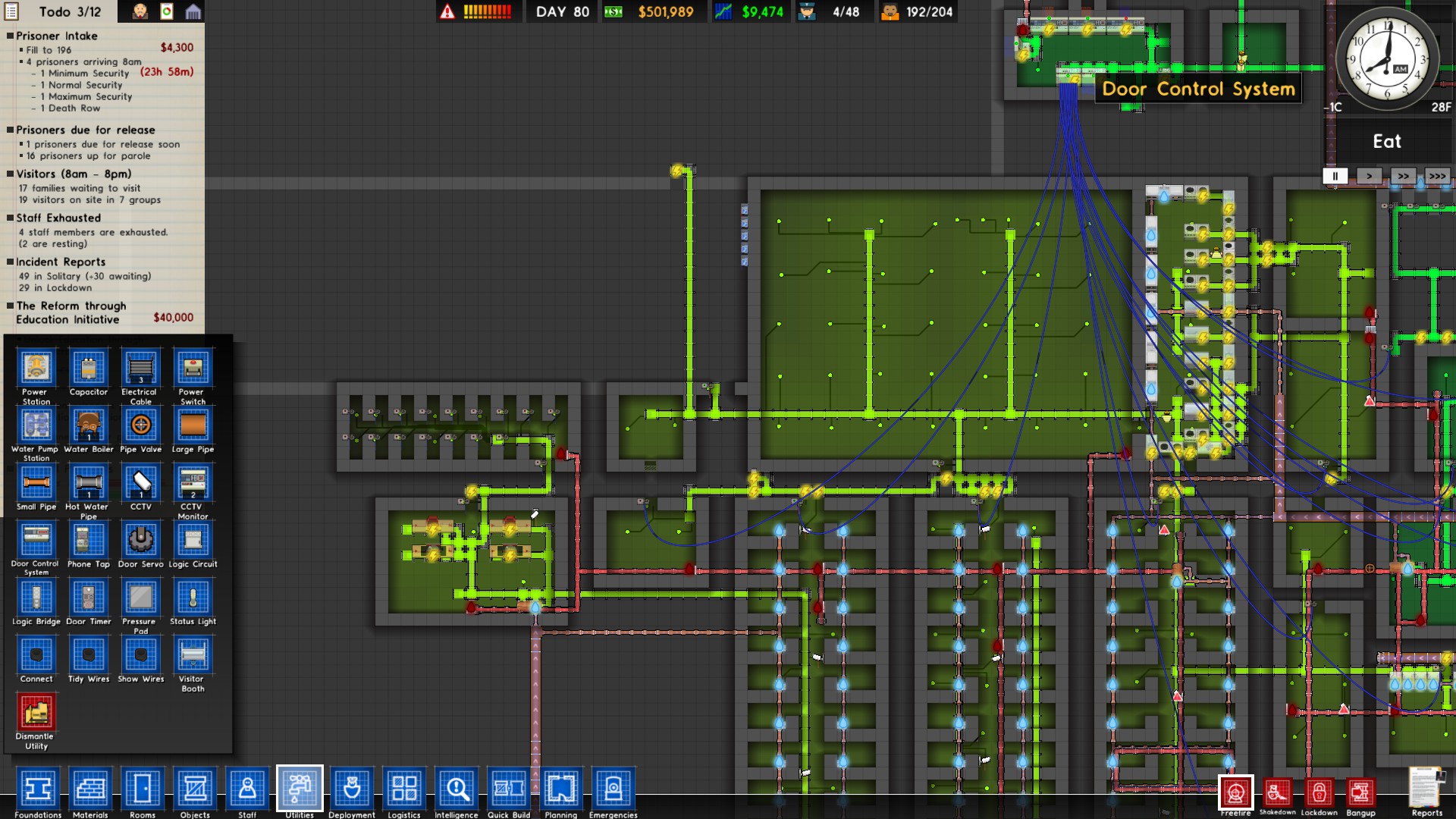Choose the Pipe Valve icon
This screenshot has width=1456, height=819.
(x=140, y=425)
